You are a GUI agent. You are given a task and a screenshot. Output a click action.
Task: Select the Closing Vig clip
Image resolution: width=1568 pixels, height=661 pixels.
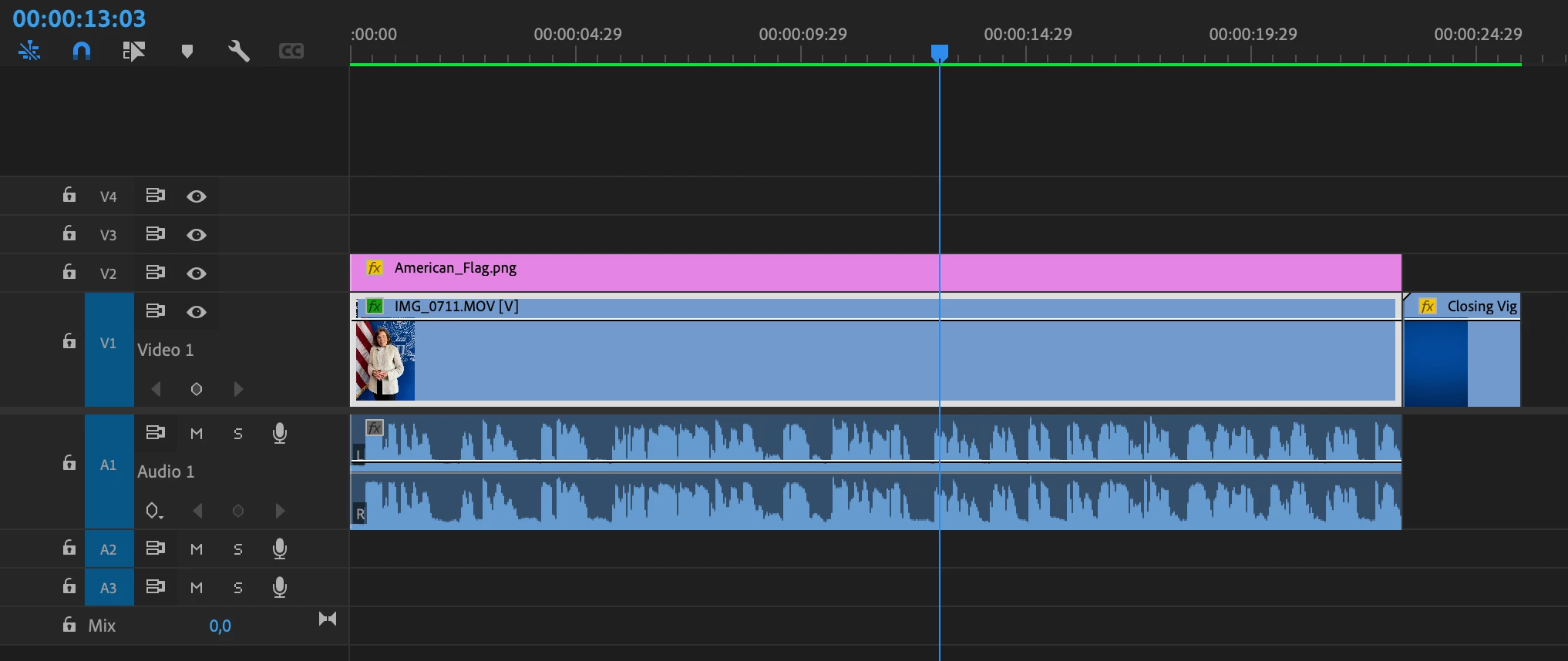pos(1462,349)
